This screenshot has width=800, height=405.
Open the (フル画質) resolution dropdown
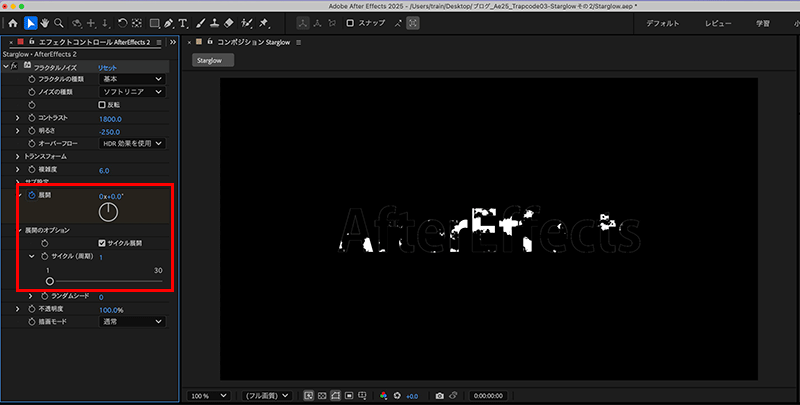[266, 396]
